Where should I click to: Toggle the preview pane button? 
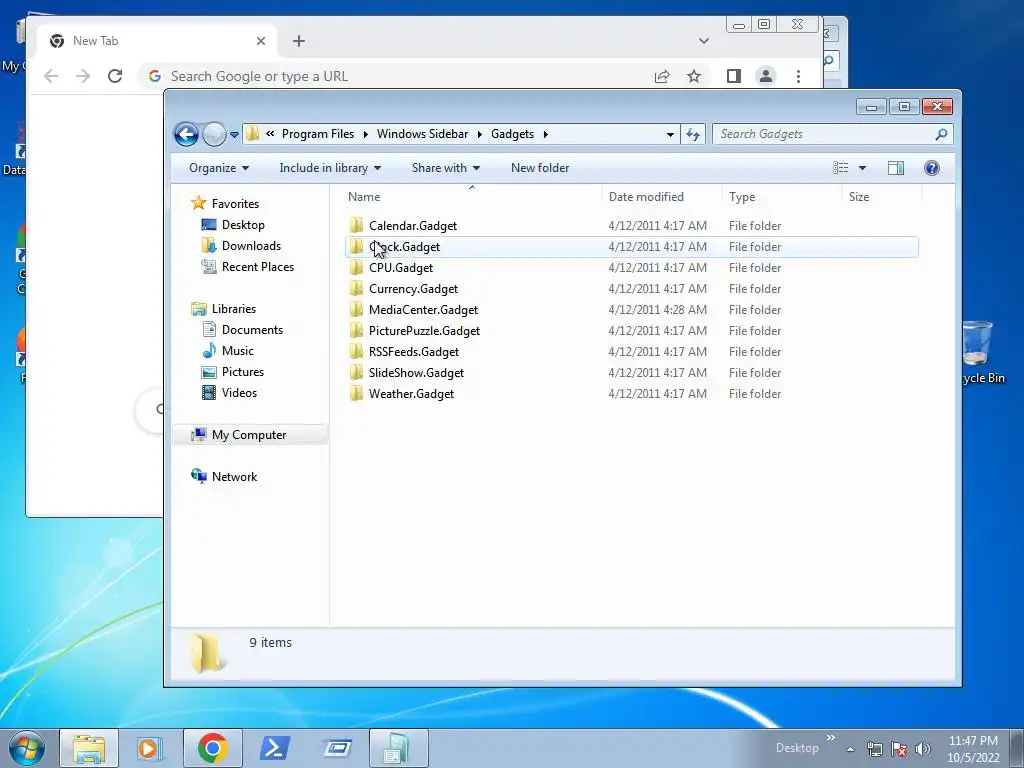point(896,168)
